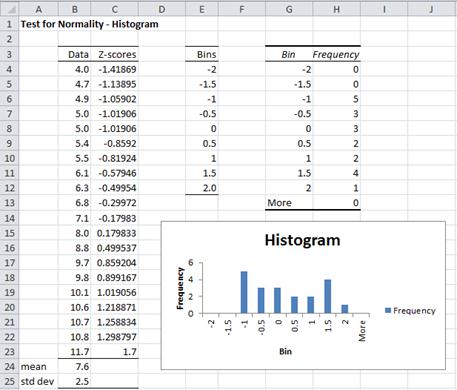457x390 pixels.
Task: Click the 'Bin' horizontal axis title
Action: [x=286, y=351]
